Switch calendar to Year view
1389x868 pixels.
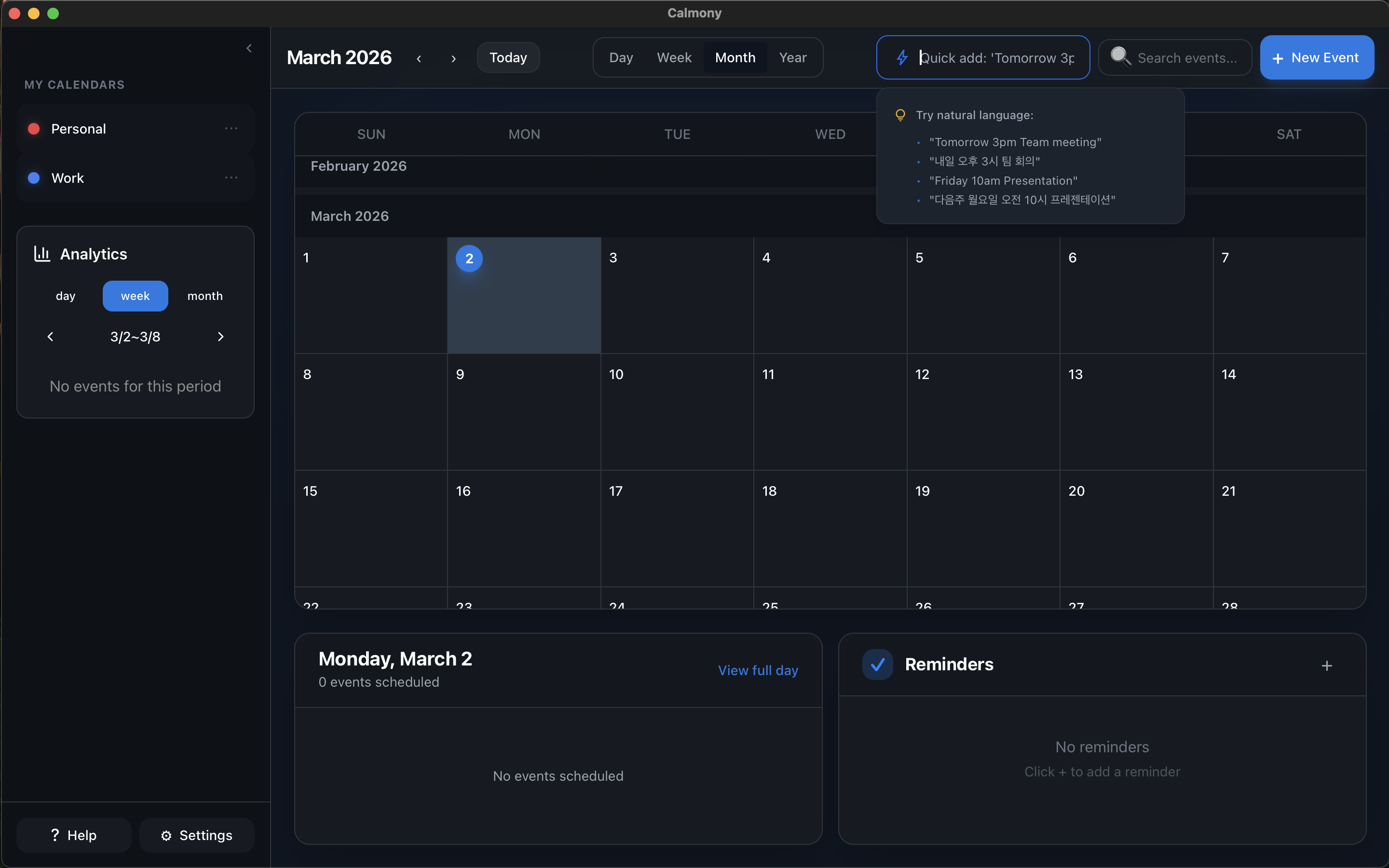792,57
